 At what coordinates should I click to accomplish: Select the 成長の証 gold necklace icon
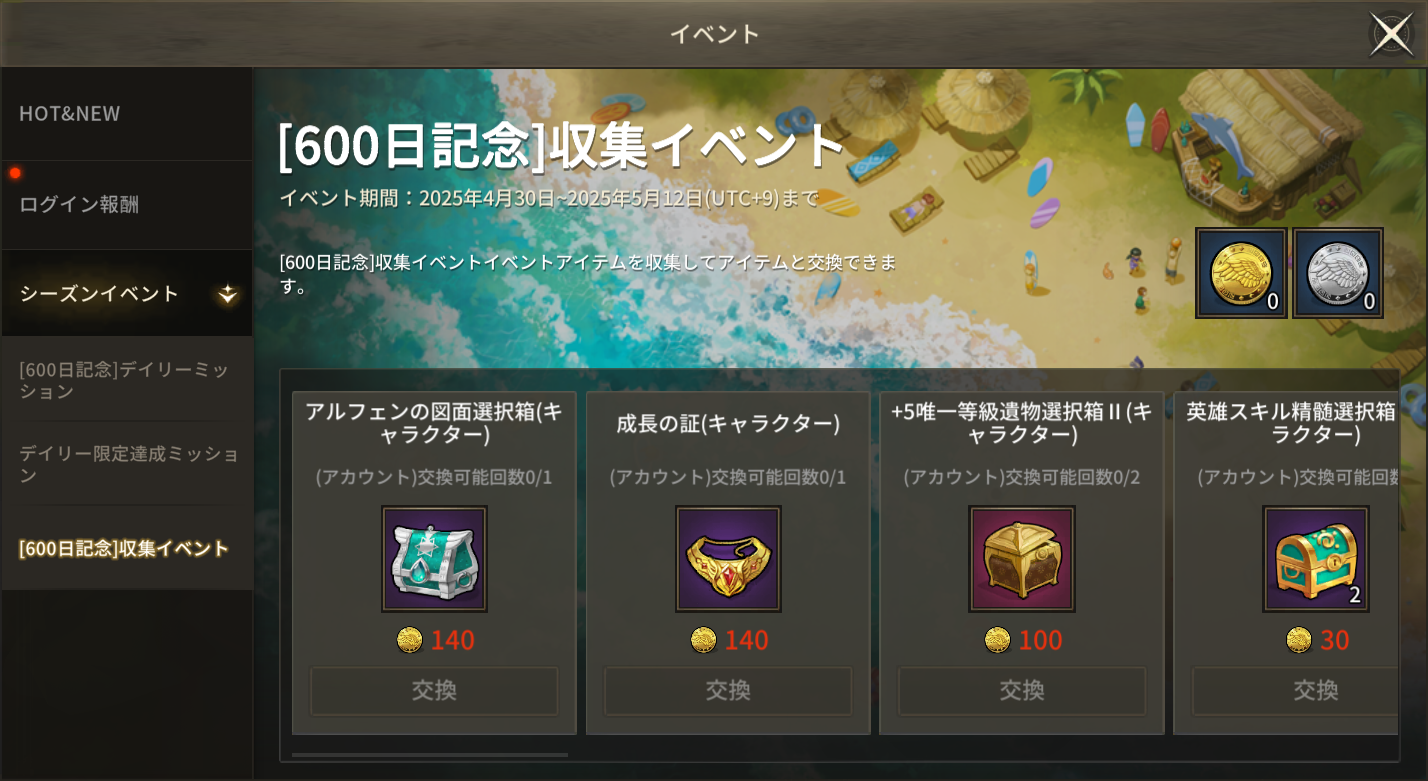coord(728,559)
